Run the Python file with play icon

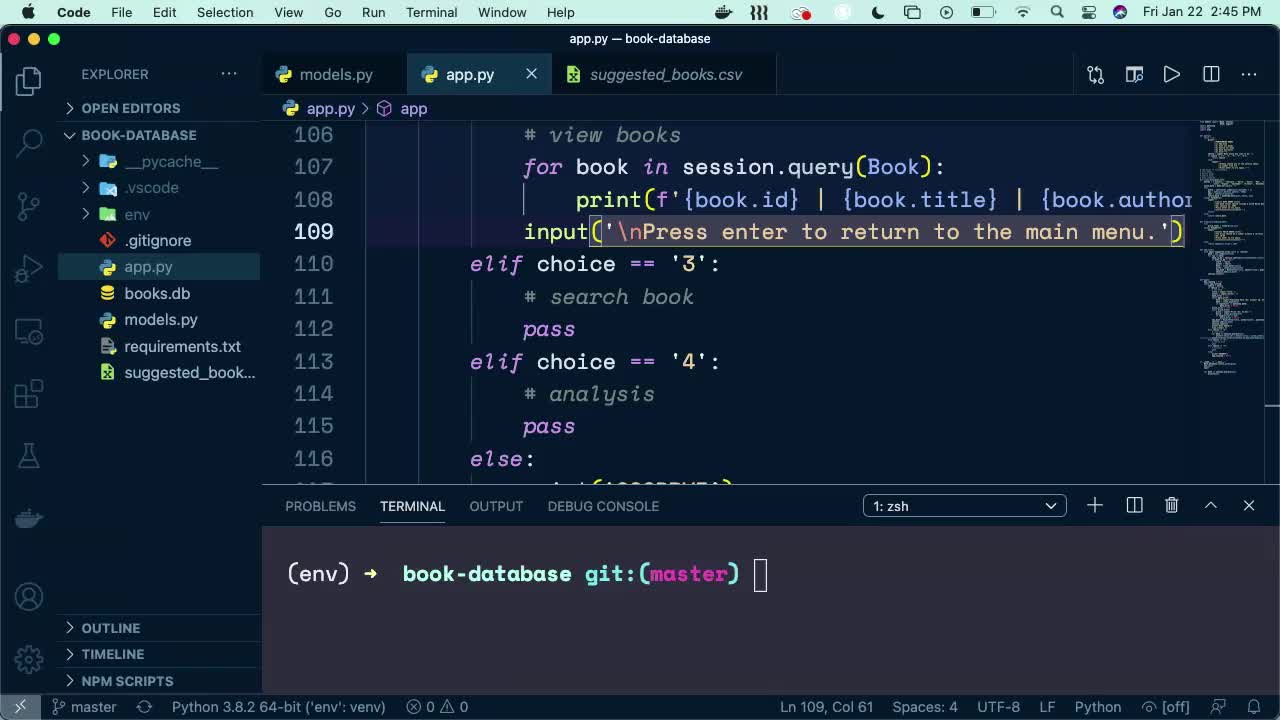[x=1172, y=74]
